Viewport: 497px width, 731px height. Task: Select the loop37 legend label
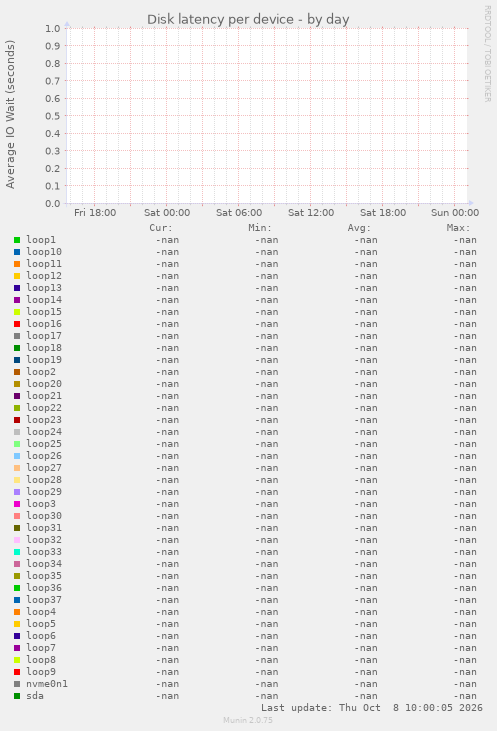[x=44, y=600]
